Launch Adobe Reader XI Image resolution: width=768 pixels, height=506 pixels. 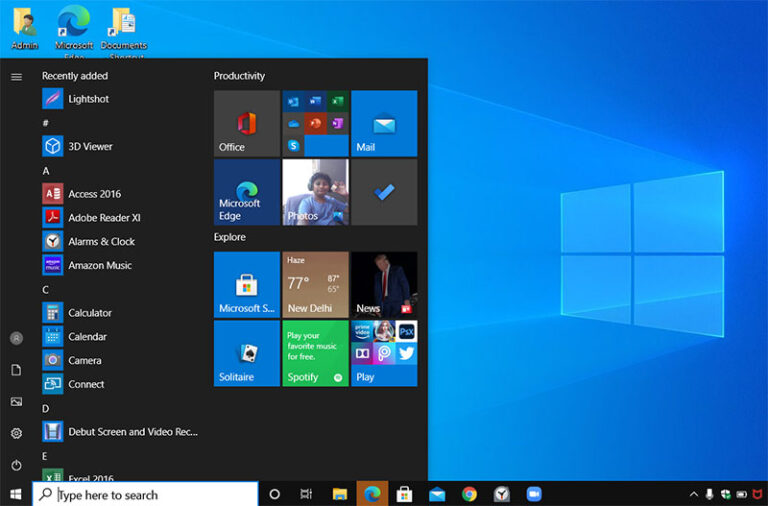[x=104, y=217]
